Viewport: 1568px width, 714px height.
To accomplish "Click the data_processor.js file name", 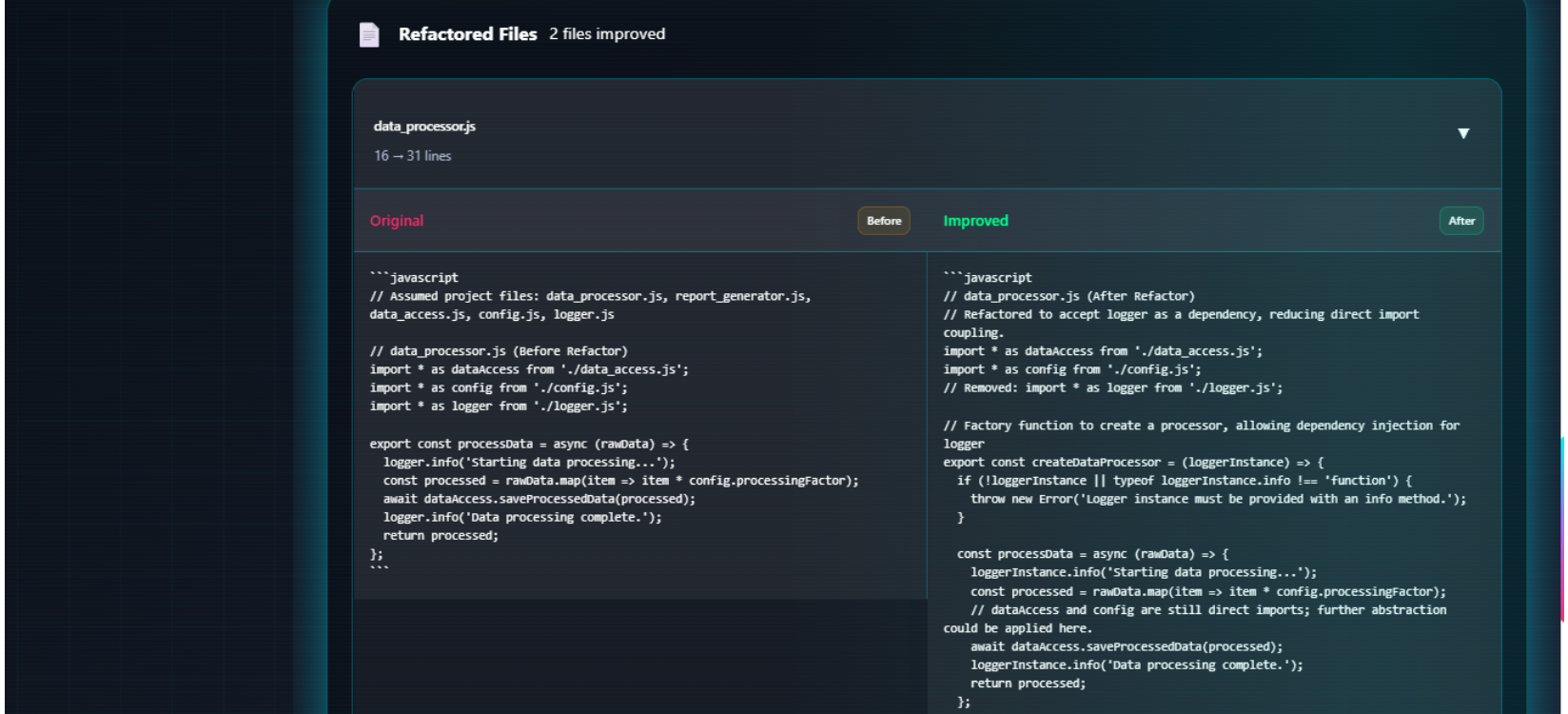I will click(x=424, y=127).
